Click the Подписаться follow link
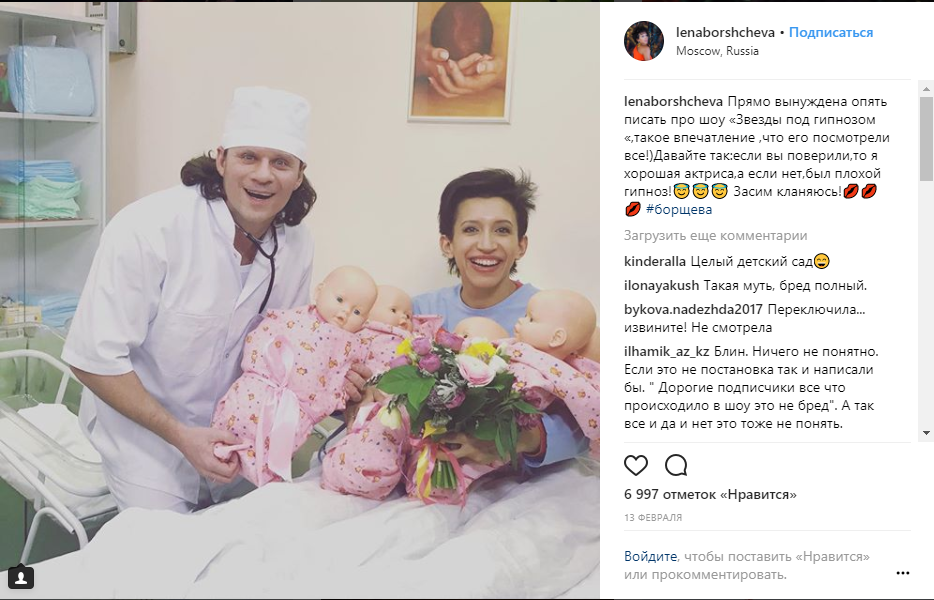934x600 pixels. 831,32
